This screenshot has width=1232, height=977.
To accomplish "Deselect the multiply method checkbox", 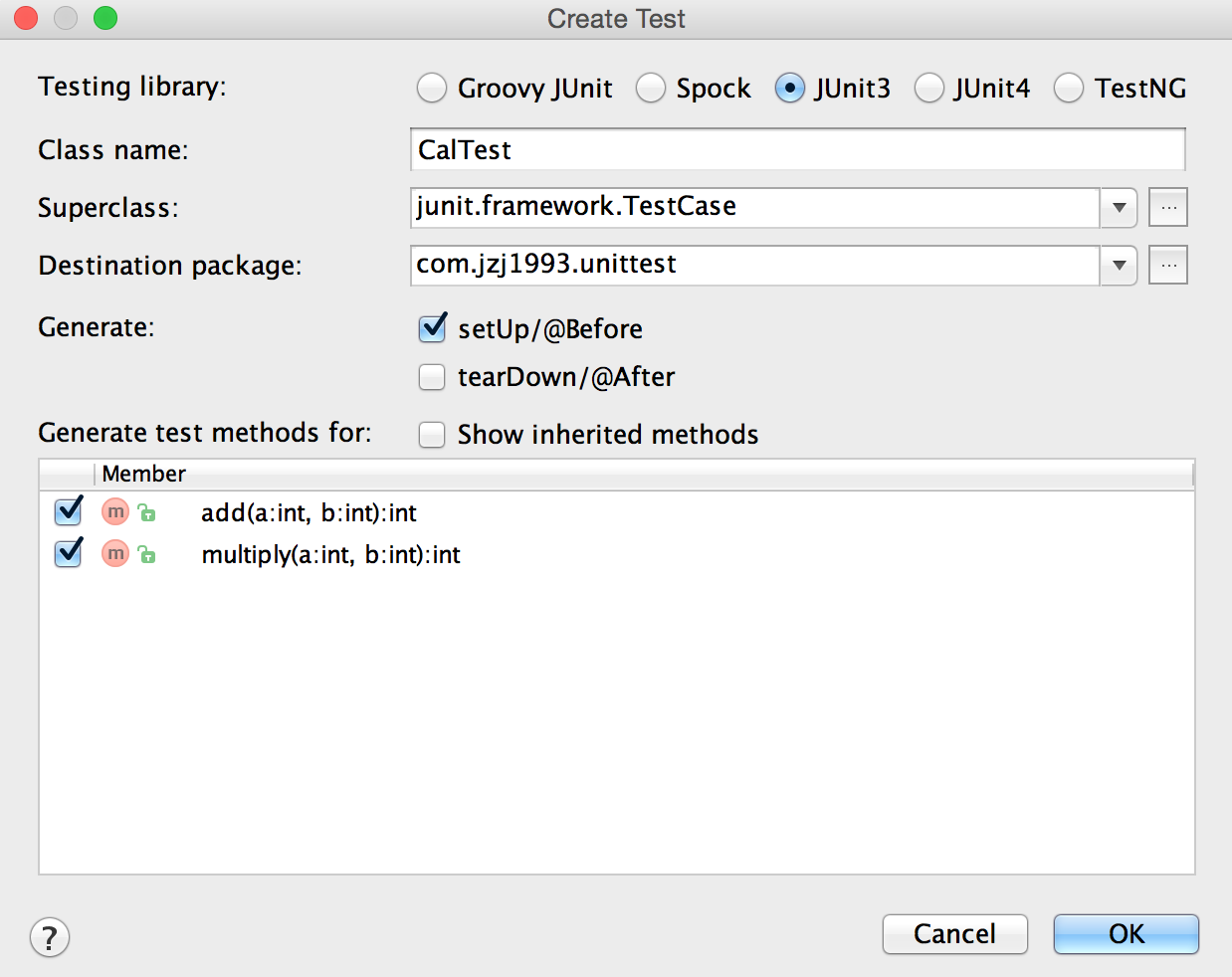I will 69,553.
